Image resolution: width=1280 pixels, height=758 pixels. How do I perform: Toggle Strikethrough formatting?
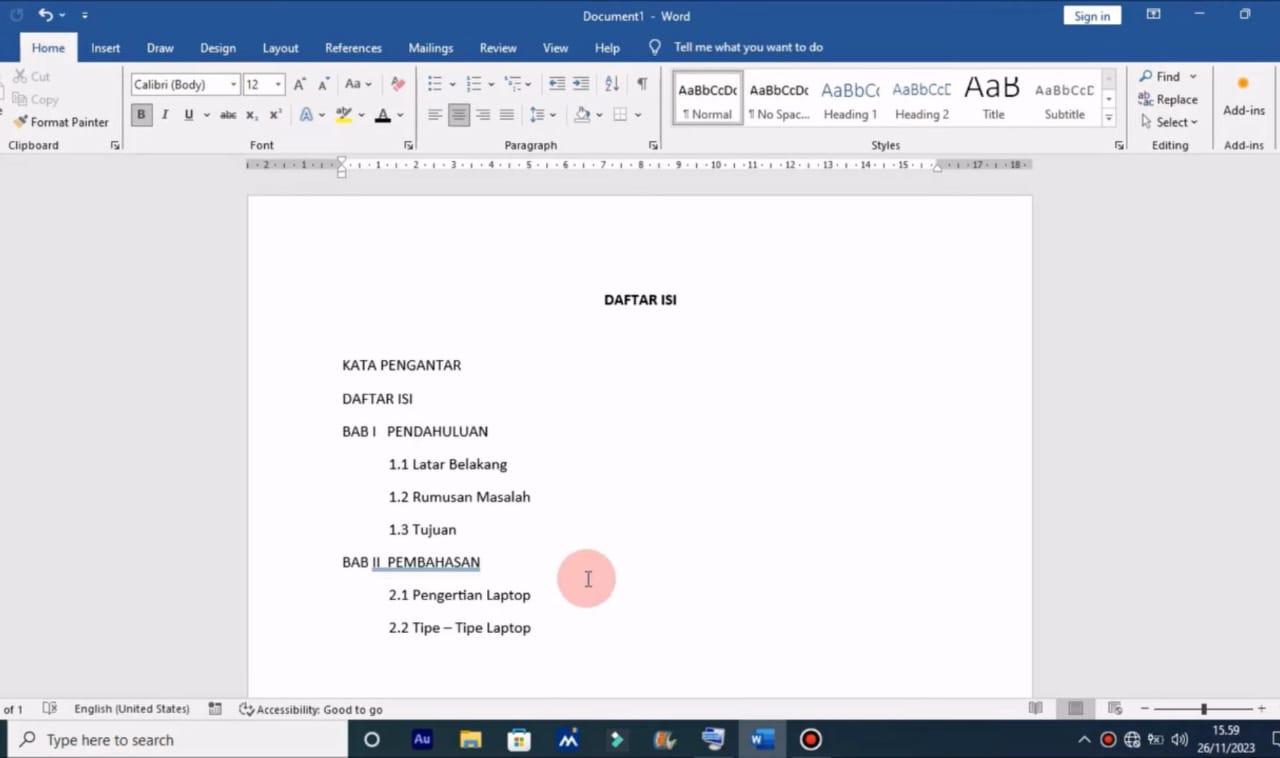(228, 115)
